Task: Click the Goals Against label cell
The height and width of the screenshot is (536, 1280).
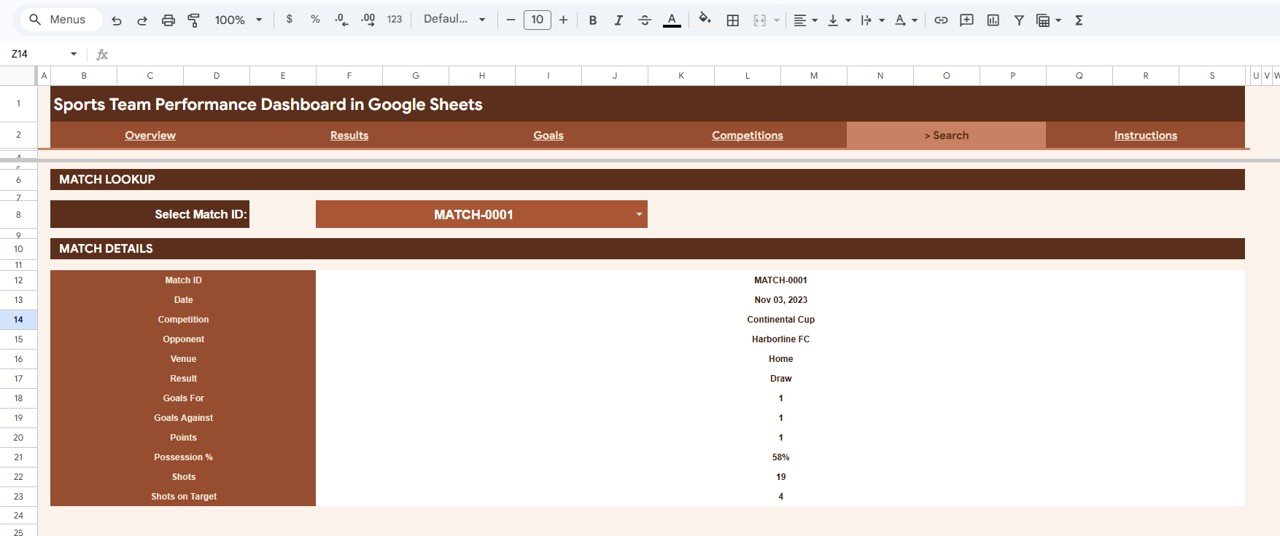Action: pos(183,418)
